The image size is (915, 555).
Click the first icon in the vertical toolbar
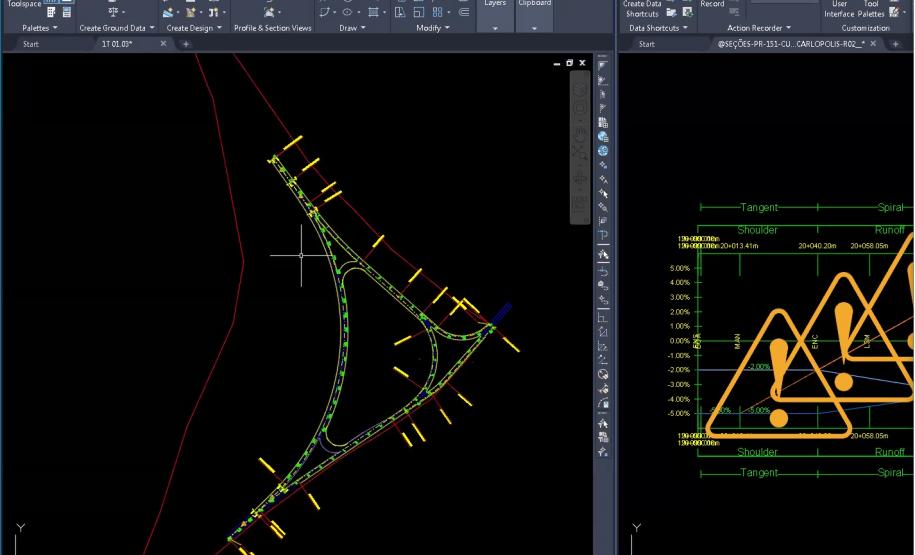(603, 66)
